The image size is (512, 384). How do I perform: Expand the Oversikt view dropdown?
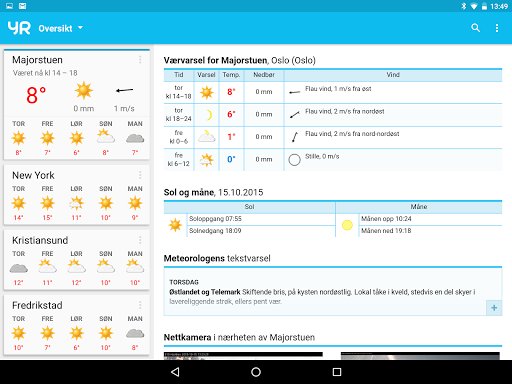(61, 28)
